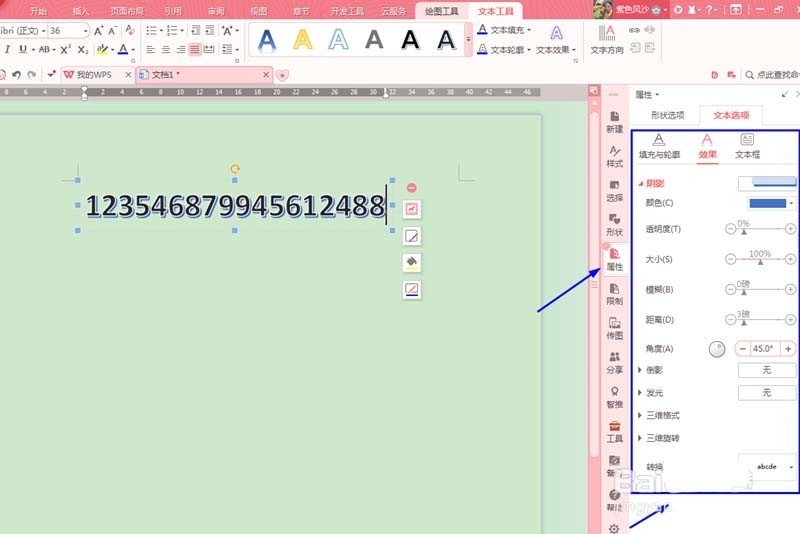800x534 pixels.
Task: Open the 引用 ribbon tab
Action: [173, 11]
